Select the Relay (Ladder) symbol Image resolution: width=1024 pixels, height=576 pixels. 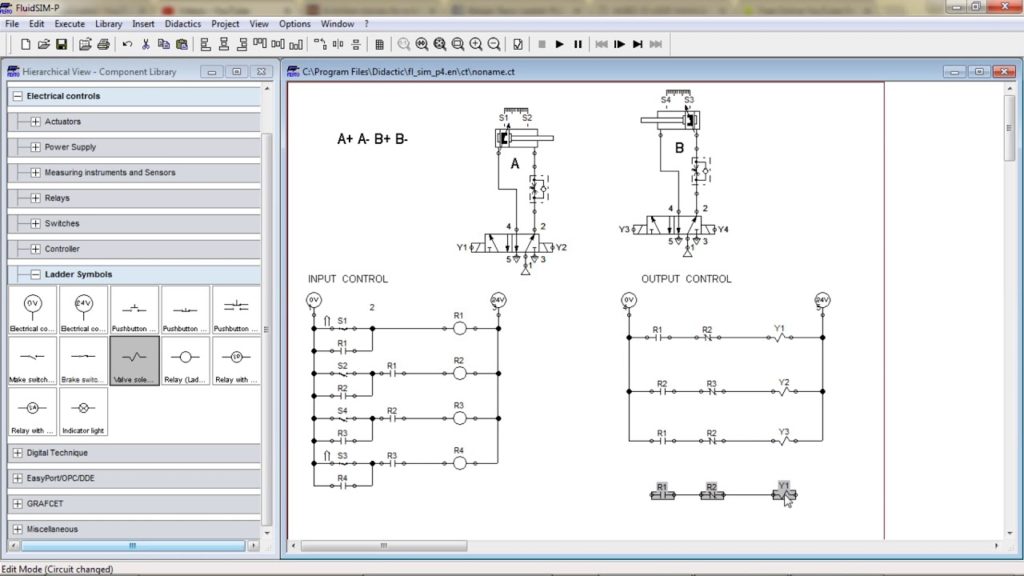pos(185,360)
